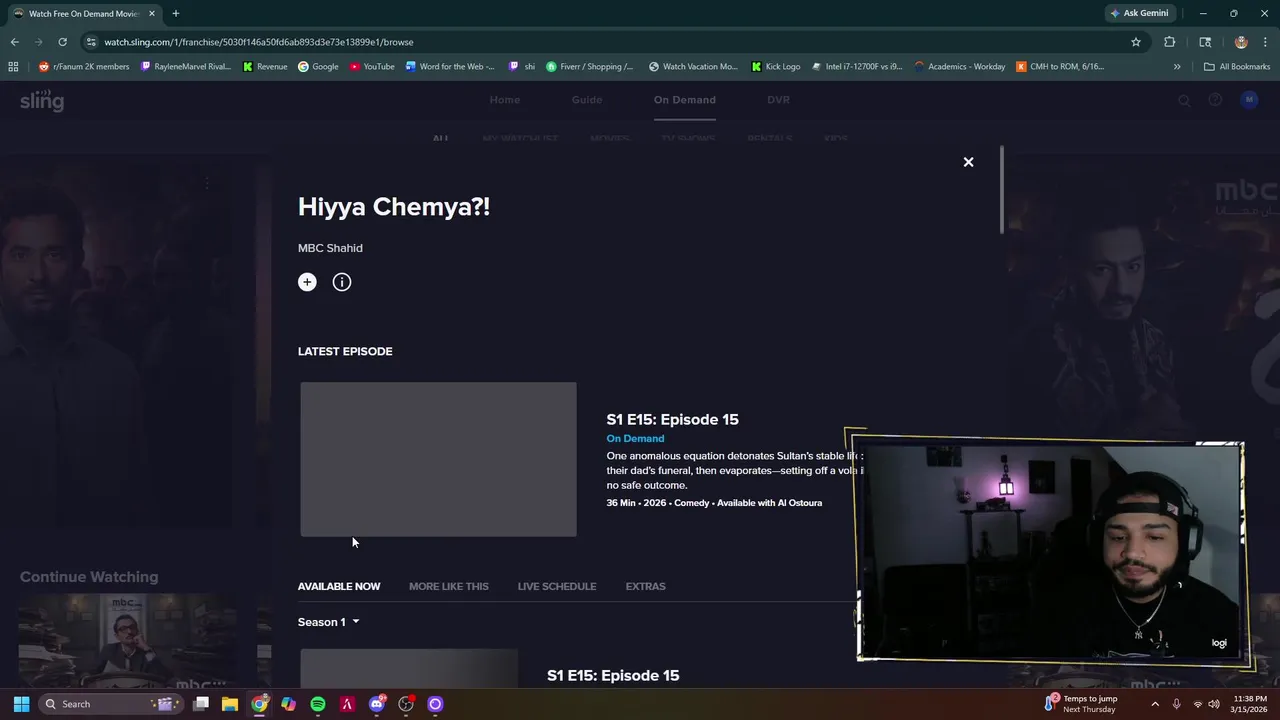Open YouTube bookmark
The image size is (1280, 720).
[372, 66]
